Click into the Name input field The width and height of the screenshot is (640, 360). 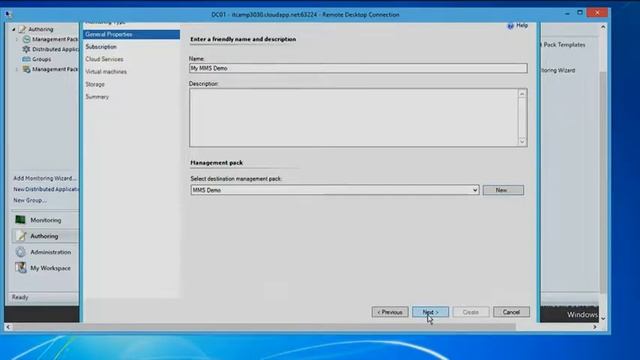(x=358, y=68)
